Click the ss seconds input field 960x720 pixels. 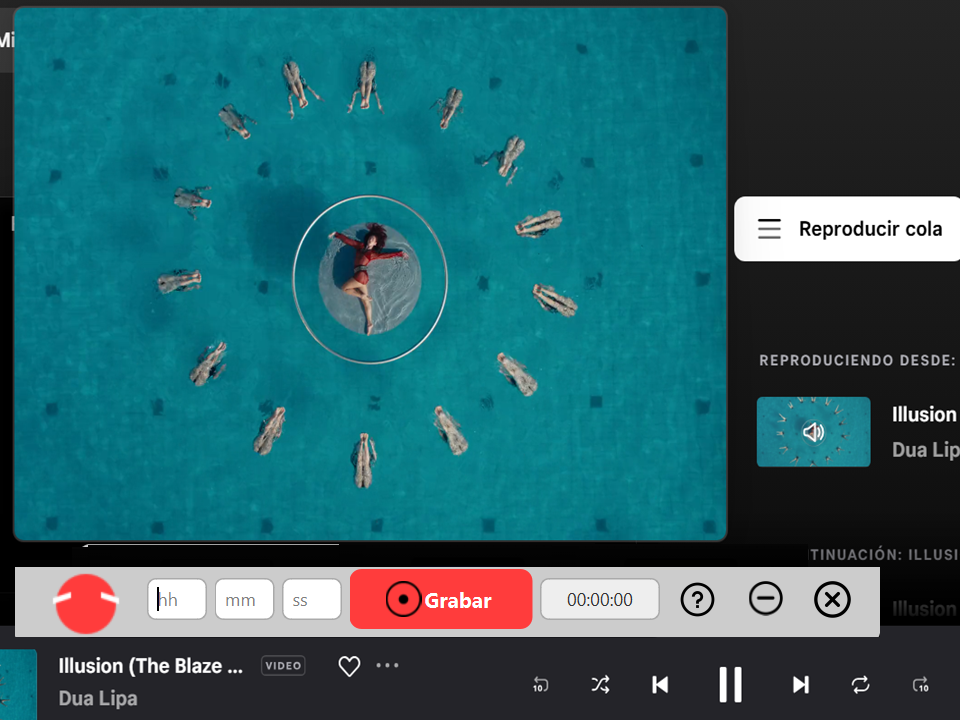click(x=311, y=600)
